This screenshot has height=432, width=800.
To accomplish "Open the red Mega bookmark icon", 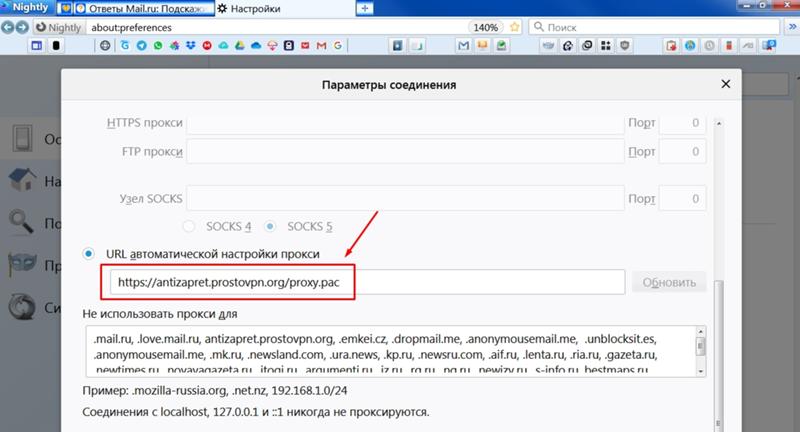I will click(207, 45).
